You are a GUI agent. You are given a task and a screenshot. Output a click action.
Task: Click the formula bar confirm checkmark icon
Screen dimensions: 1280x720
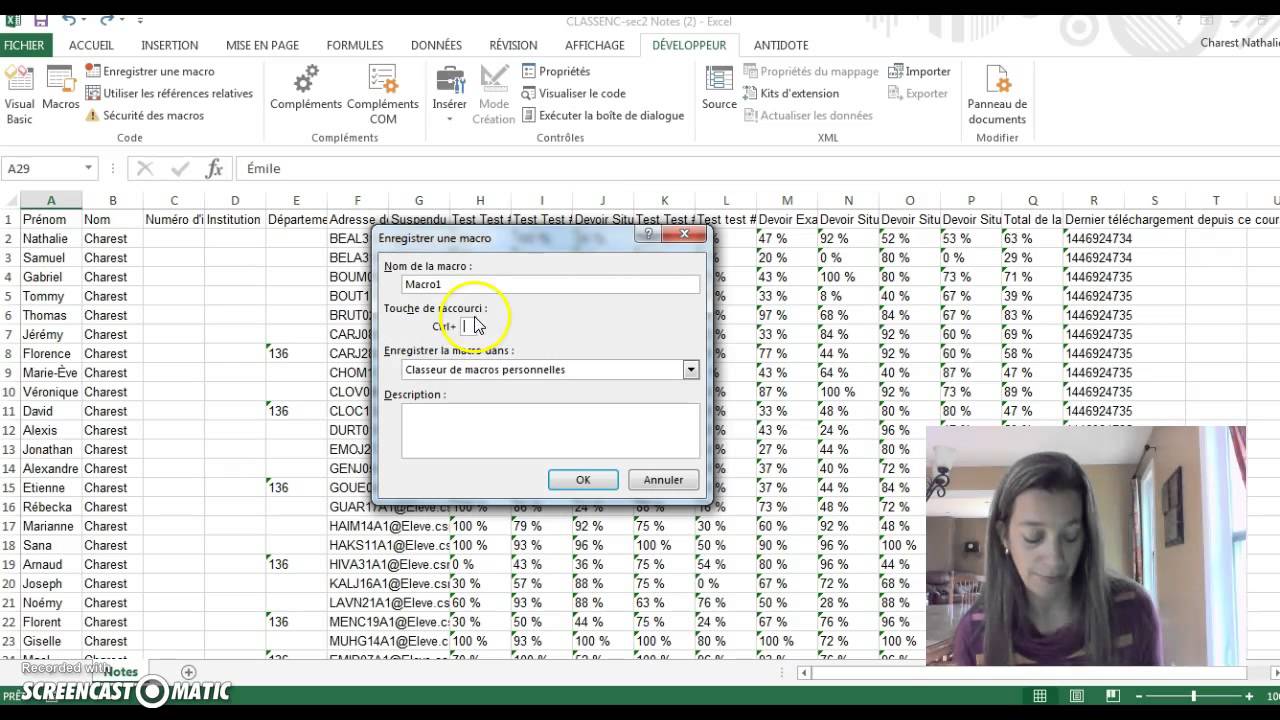coord(180,168)
